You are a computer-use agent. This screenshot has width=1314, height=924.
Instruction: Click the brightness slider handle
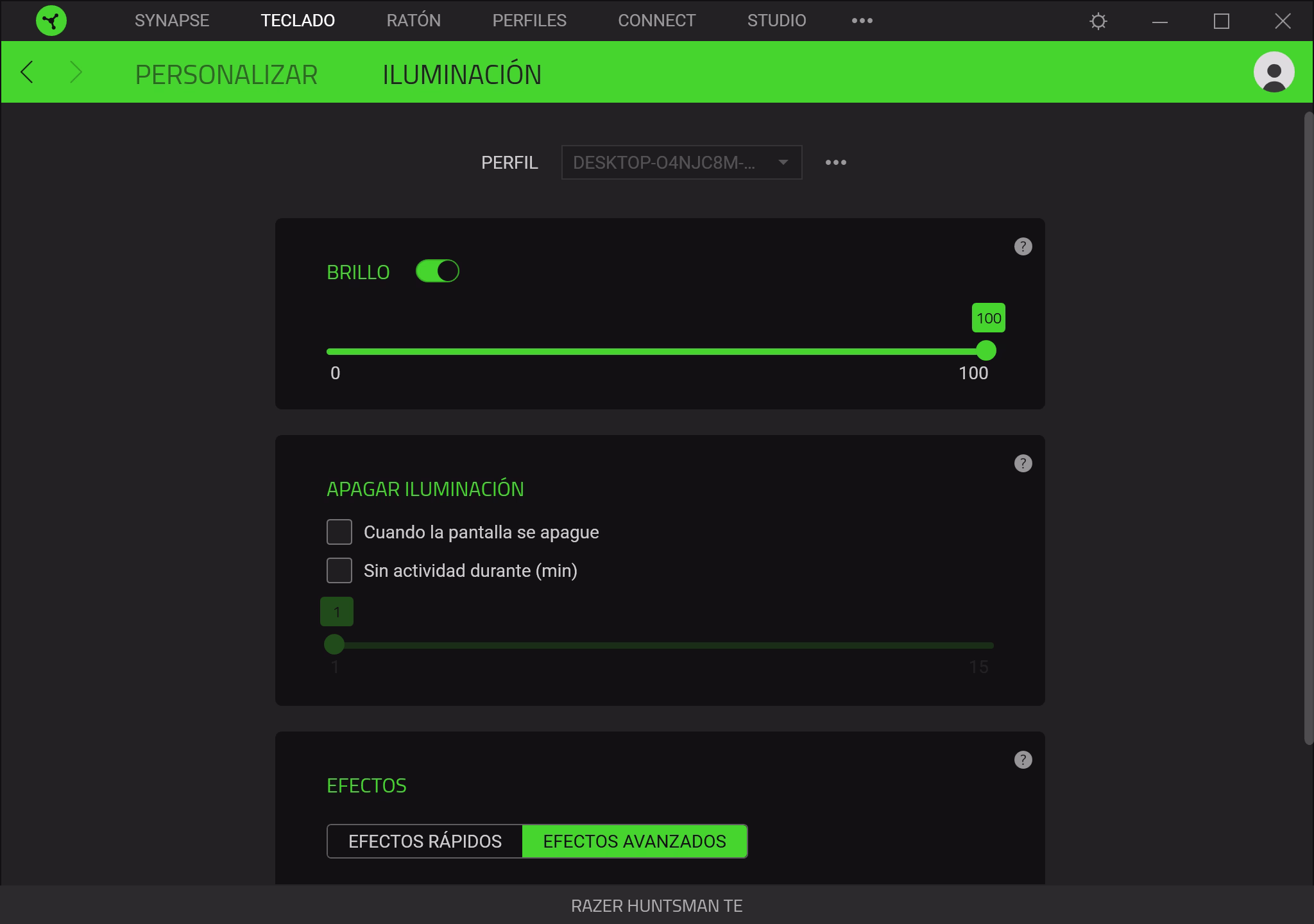tap(985, 351)
